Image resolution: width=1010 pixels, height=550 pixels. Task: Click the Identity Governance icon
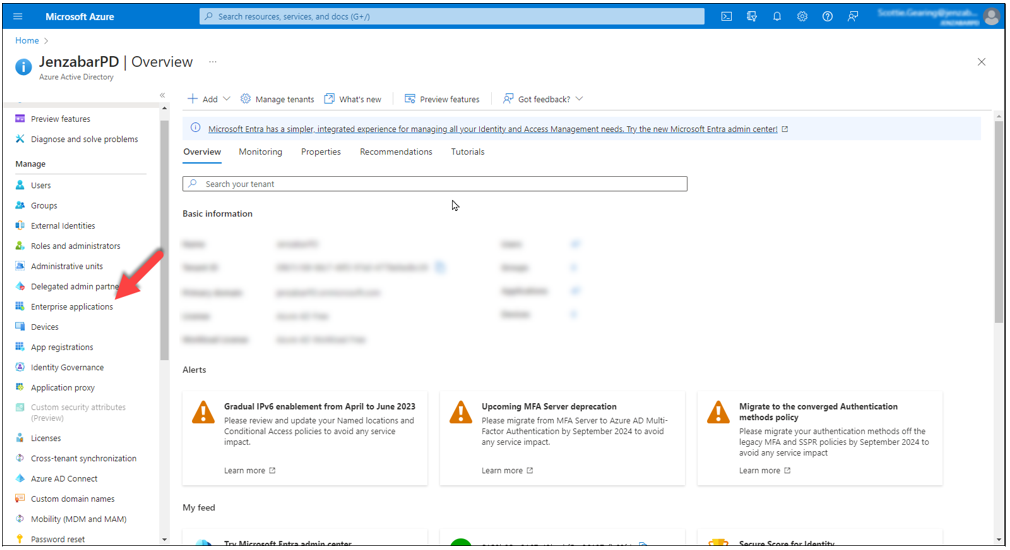point(20,367)
